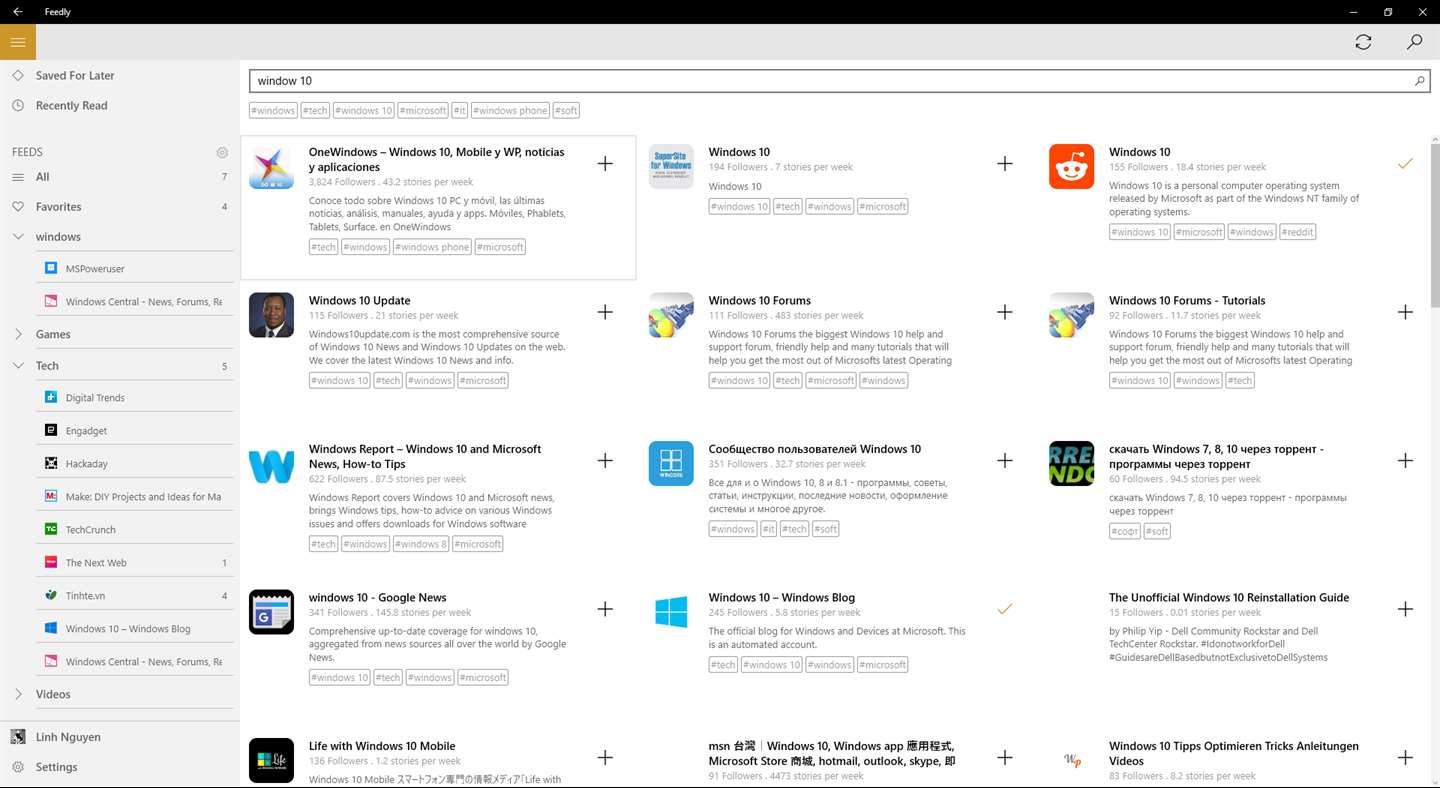
Task: Add OneWindows feed with plus icon
Action: [x=605, y=164]
